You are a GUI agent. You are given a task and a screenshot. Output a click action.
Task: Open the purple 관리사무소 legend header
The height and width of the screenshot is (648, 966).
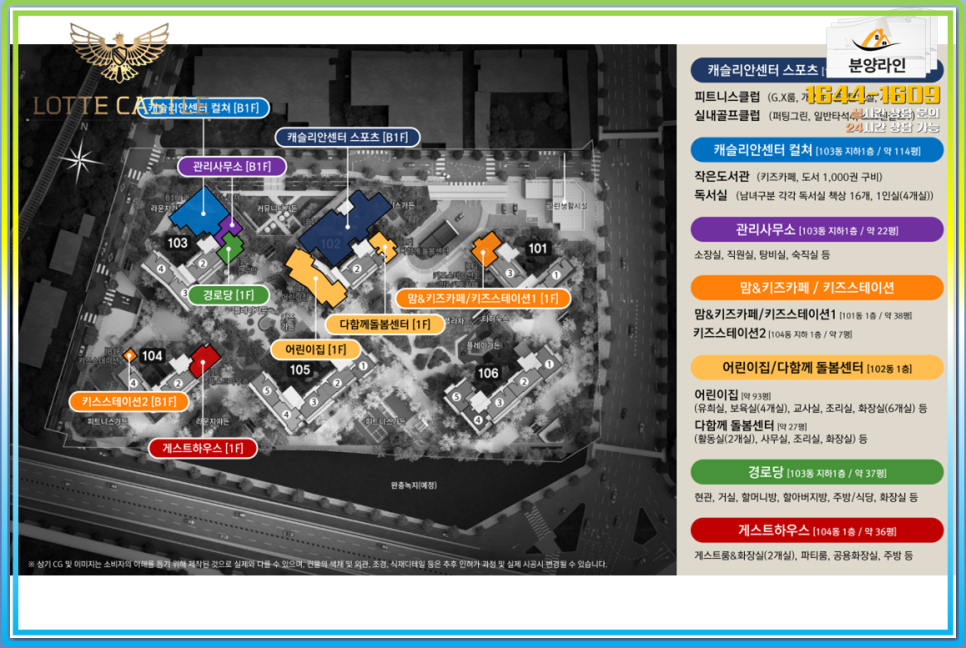click(x=817, y=230)
